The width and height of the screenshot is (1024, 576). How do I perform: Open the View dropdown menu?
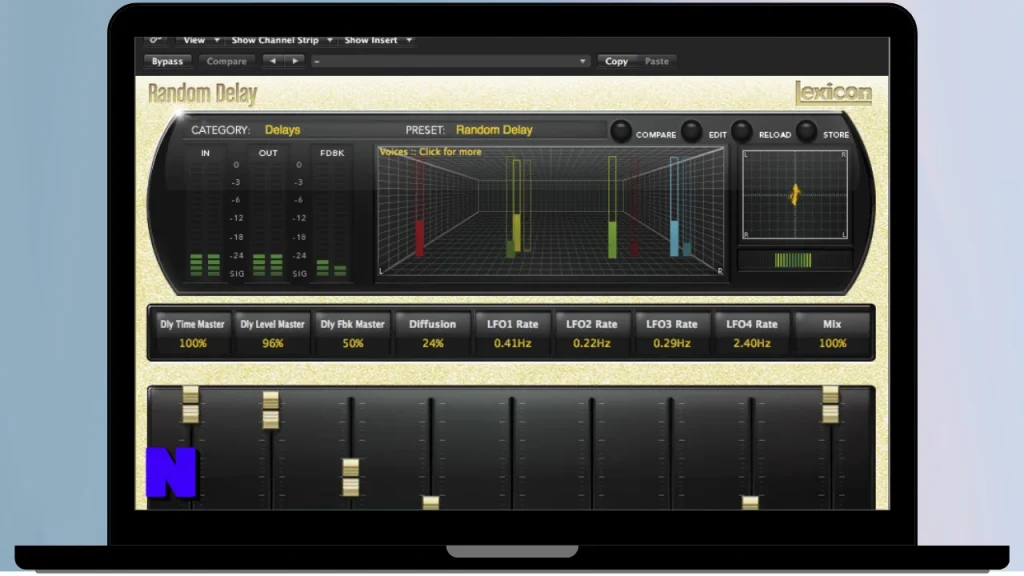click(x=200, y=40)
